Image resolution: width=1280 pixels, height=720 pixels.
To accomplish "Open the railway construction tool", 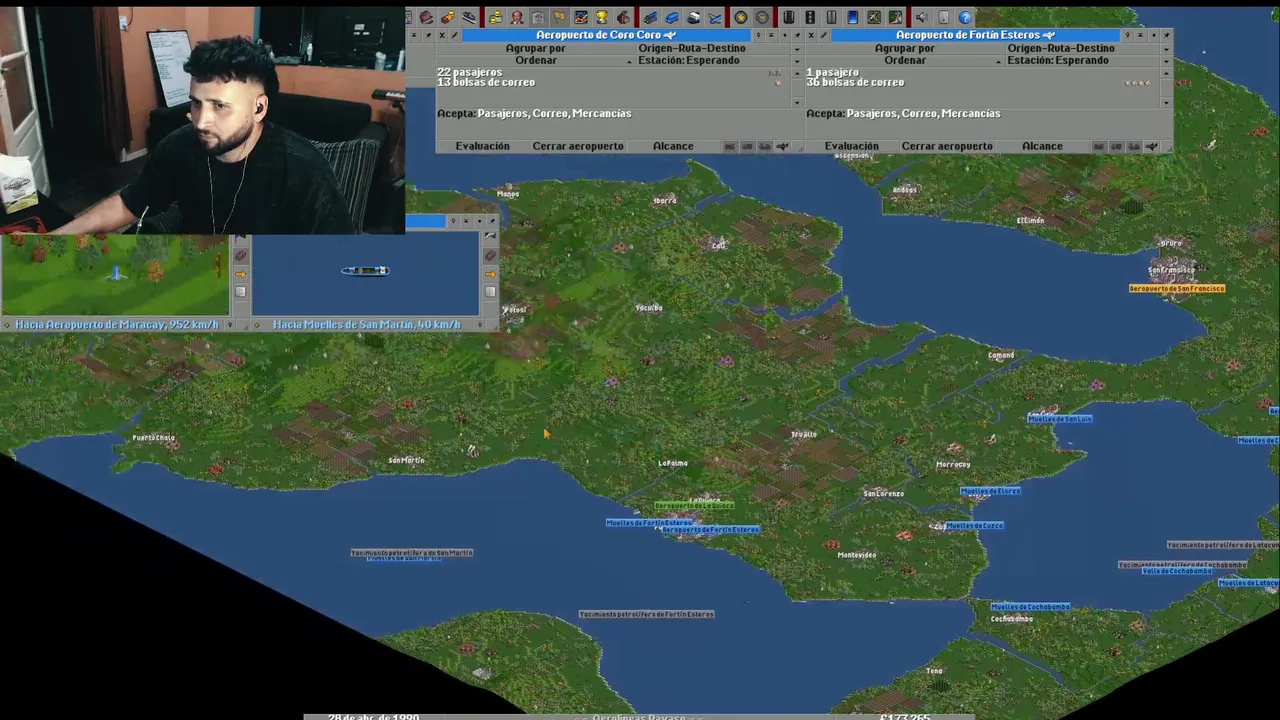I will pos(789,17).
